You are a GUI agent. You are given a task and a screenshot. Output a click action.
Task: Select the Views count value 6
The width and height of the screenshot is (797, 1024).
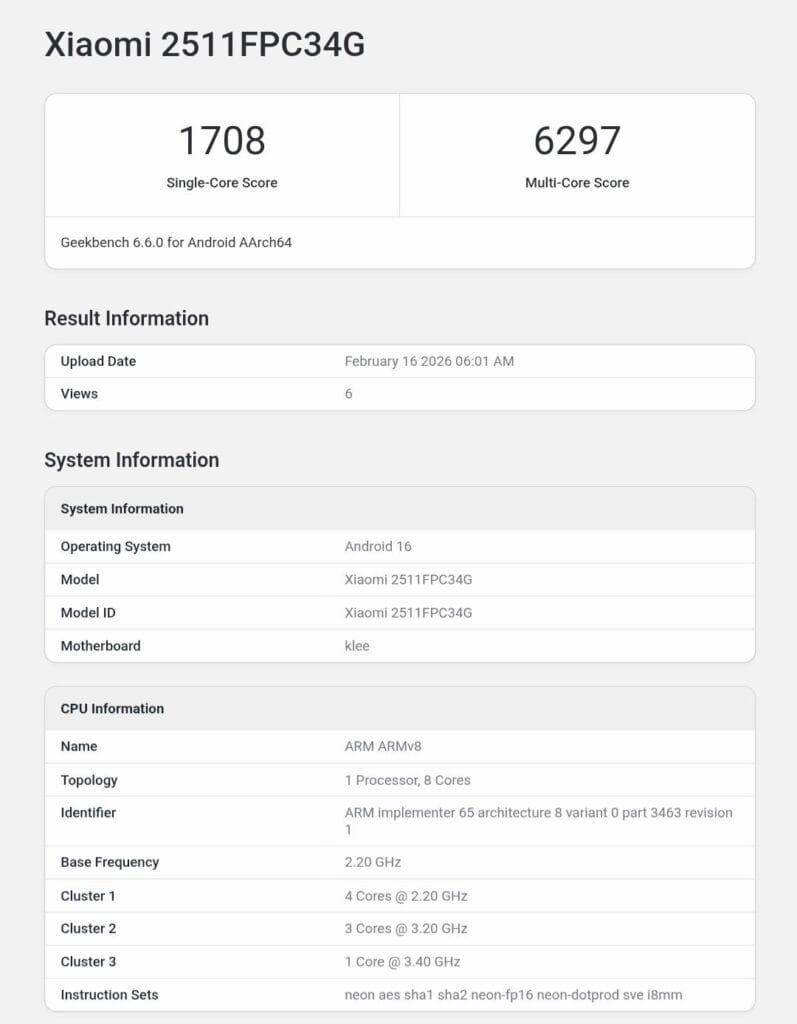349,394
